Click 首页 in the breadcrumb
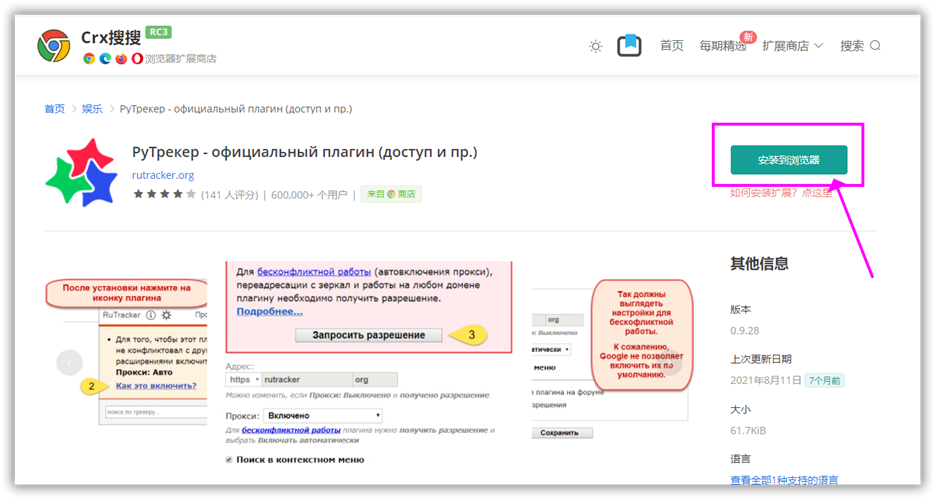The height and width of the screenshot is (499, 935). (54, 109)
